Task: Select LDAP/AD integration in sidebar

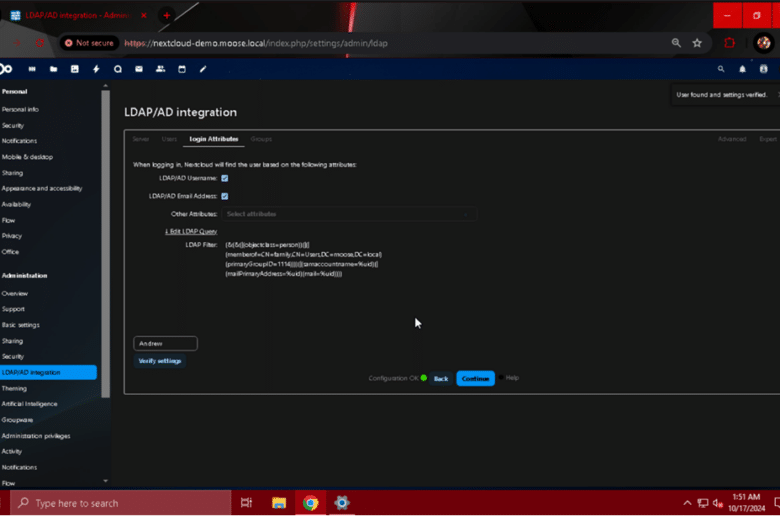Action: coord(47,372)
